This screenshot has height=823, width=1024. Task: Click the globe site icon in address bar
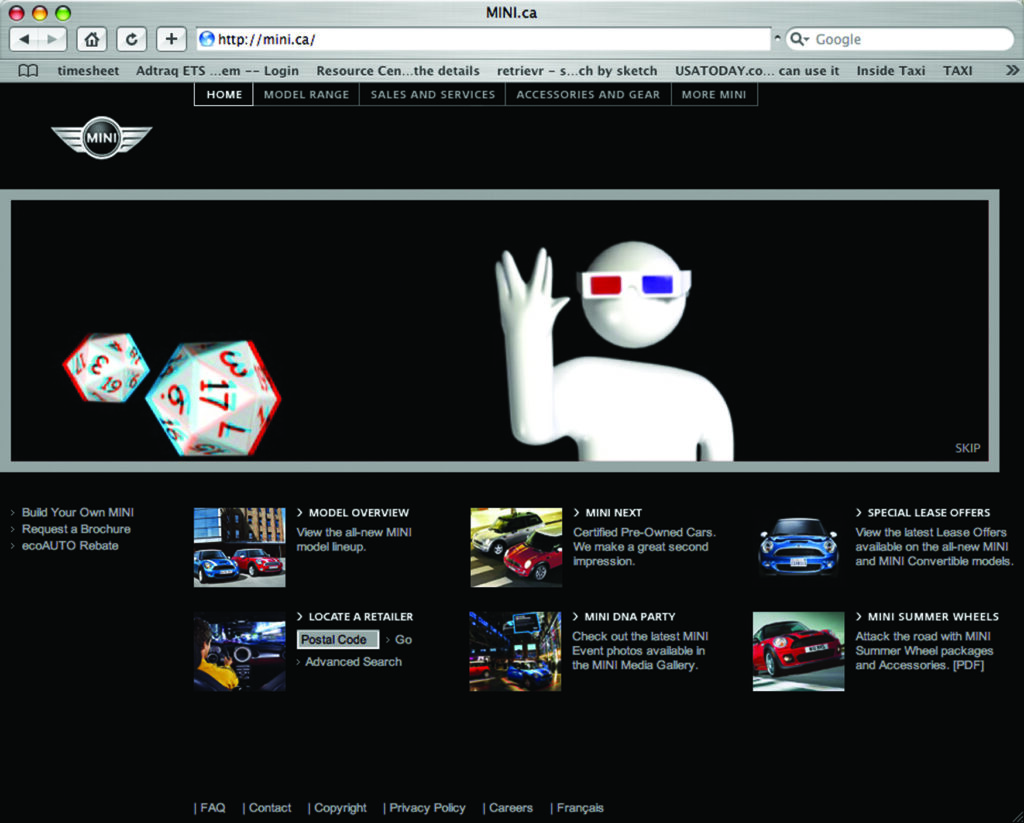(x=206, y=39)
